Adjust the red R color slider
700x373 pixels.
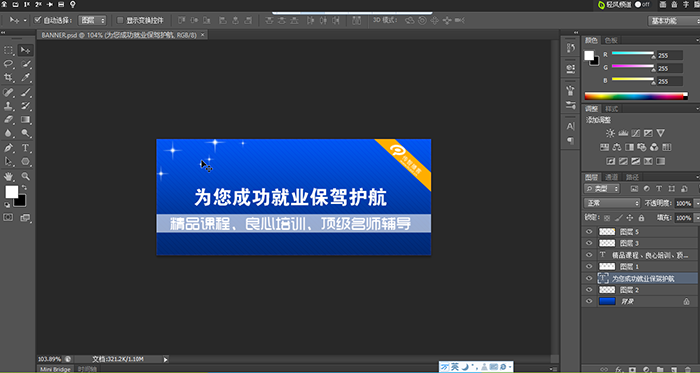tap(633, 54)
